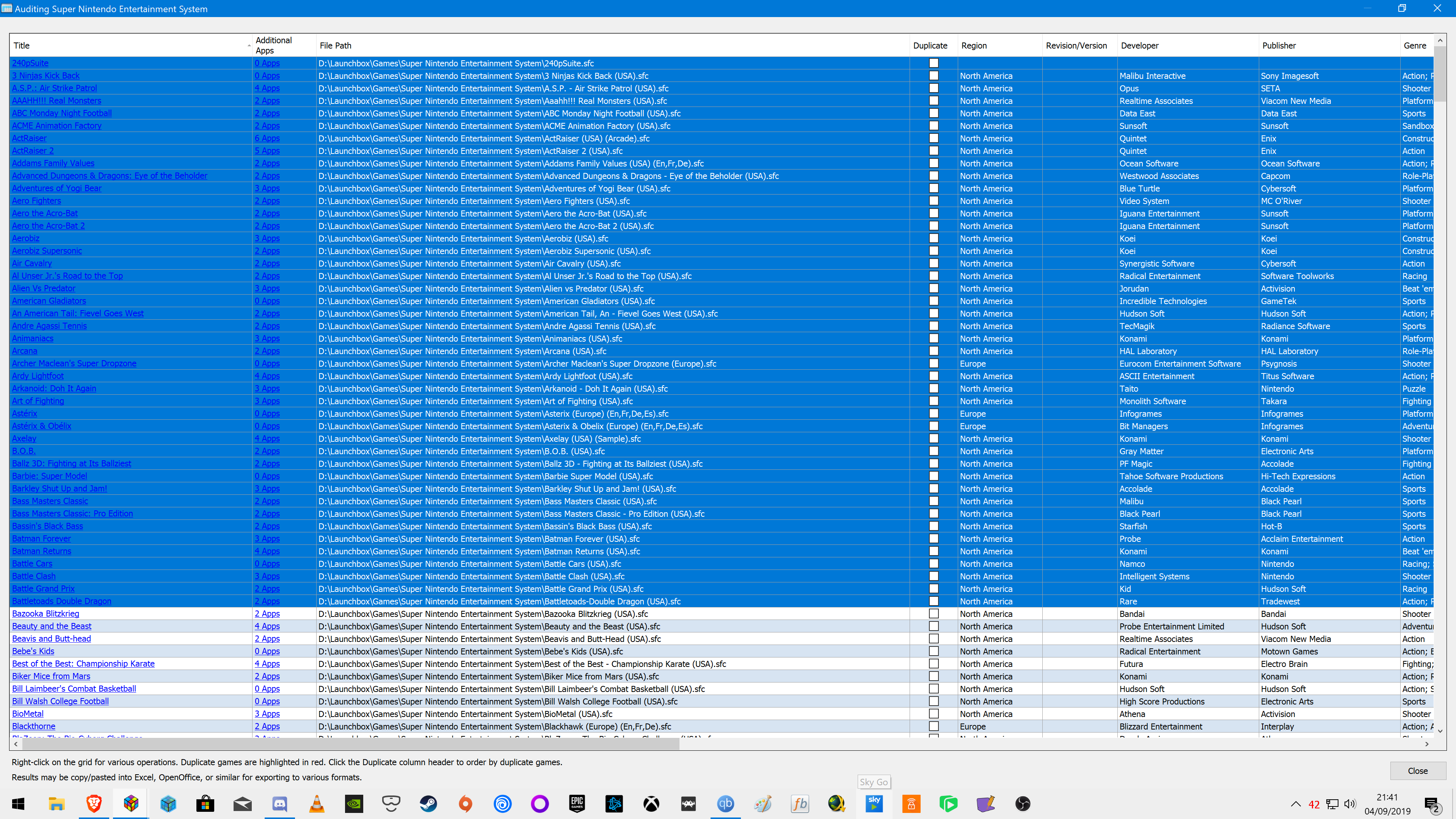Tick Duplicate checkbox for Blackthorne
This screenshot has width=1456, height=819.
click(x=934, y=726)
